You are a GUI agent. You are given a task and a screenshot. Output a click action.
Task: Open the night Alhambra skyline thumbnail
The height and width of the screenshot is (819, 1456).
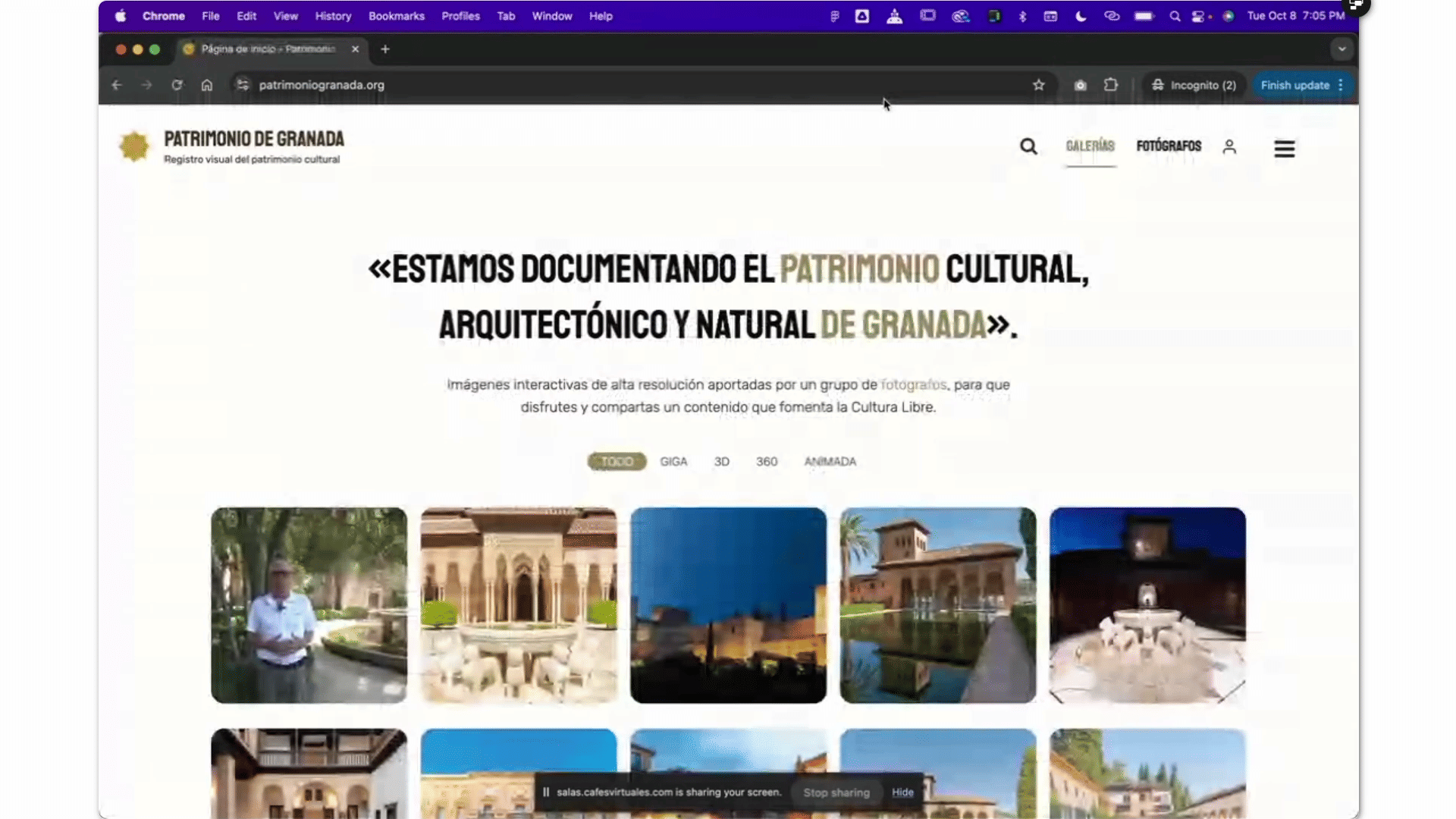pyautogui.click(x=728, y=605)
